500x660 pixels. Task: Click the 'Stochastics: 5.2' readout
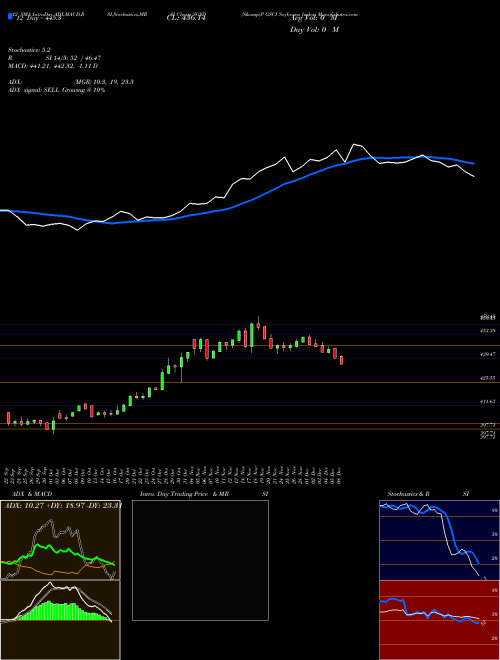click(x=29, y=50)
